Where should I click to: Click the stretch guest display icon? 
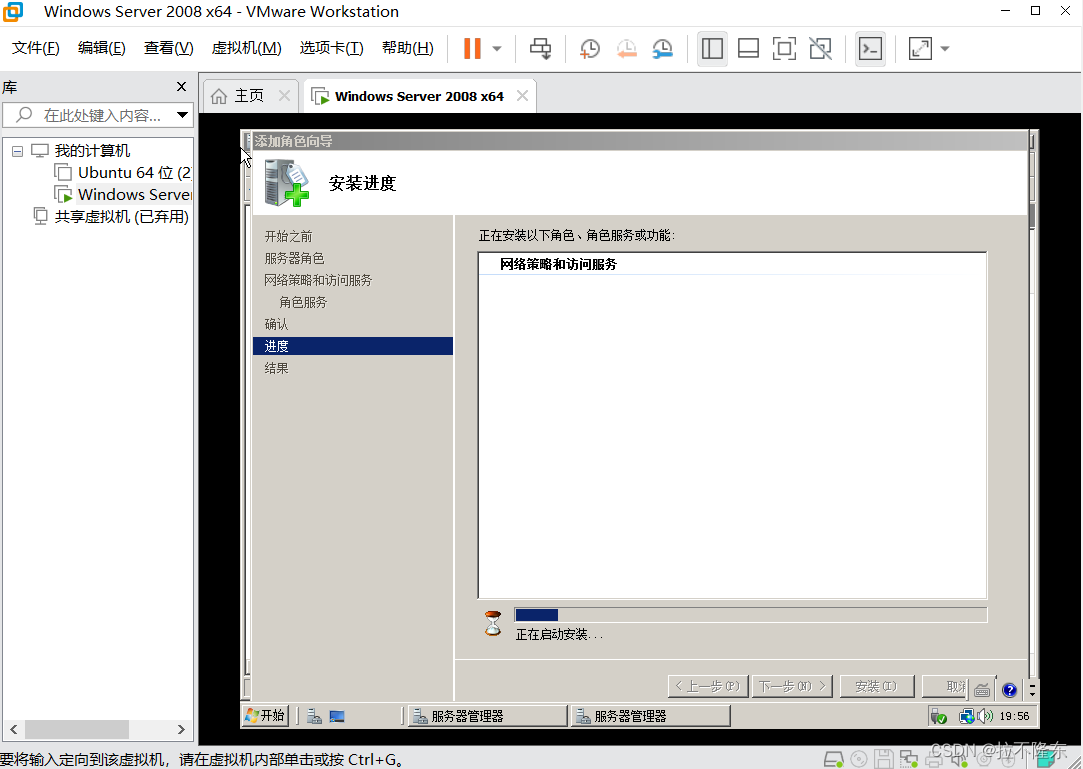tap(920, 48)
